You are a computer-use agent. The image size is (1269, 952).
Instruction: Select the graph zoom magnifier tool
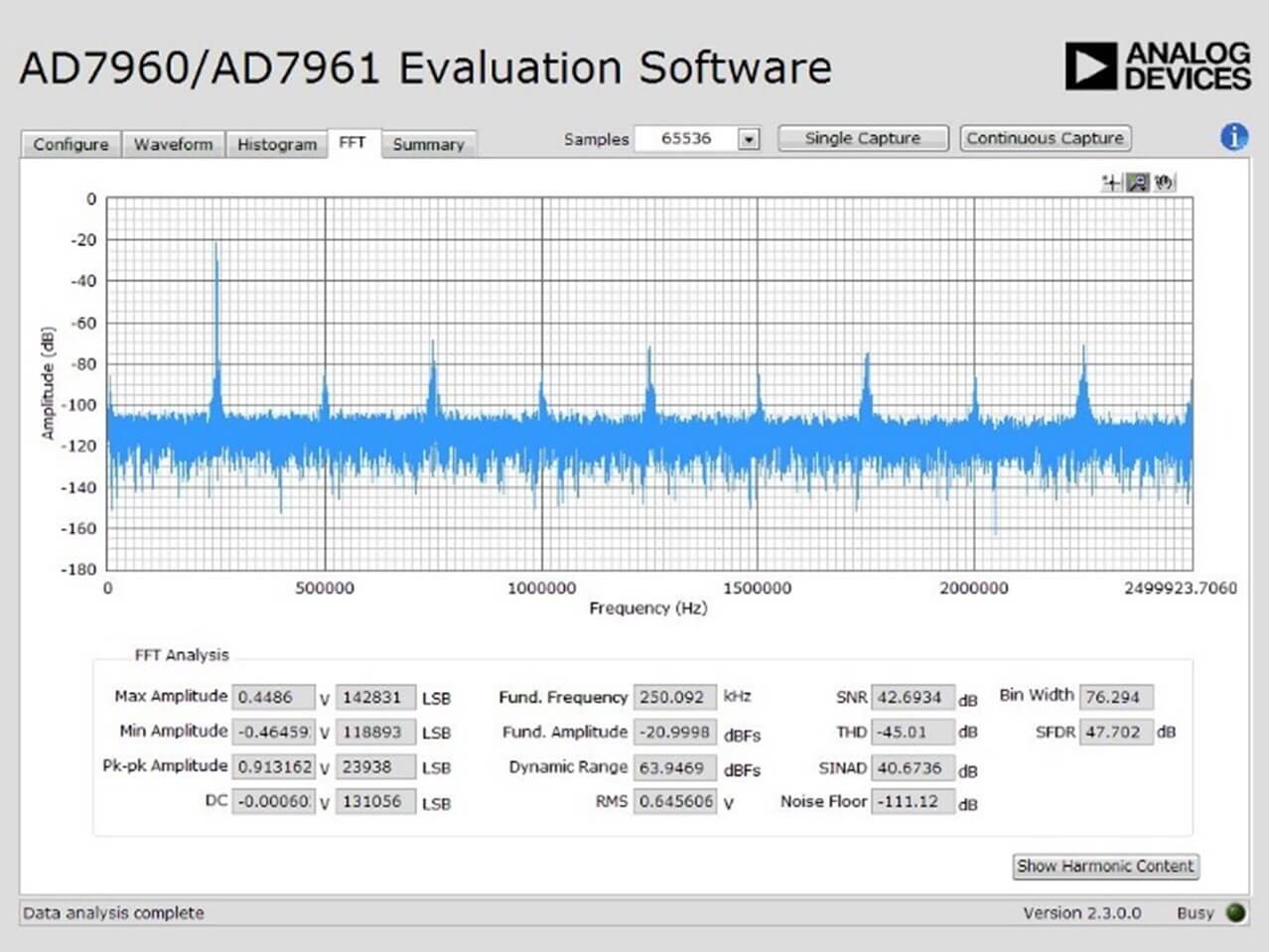1137,182
